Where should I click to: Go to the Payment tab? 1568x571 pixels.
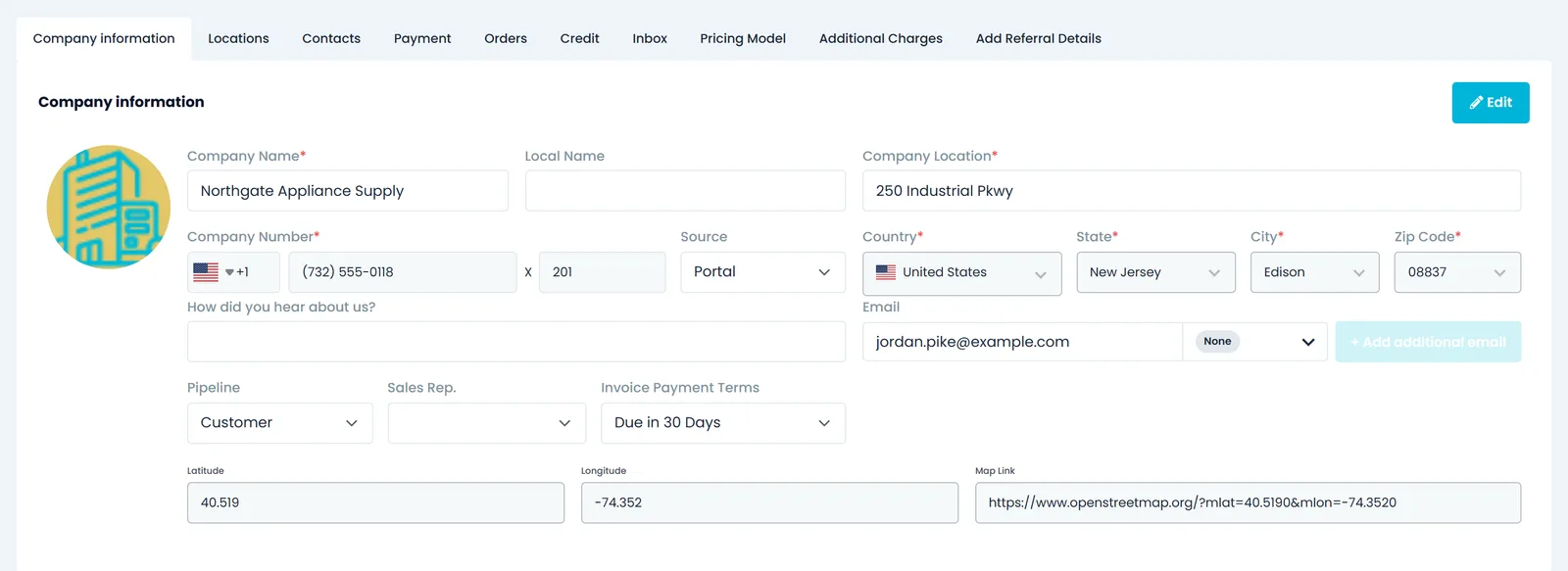click(422, 38)
